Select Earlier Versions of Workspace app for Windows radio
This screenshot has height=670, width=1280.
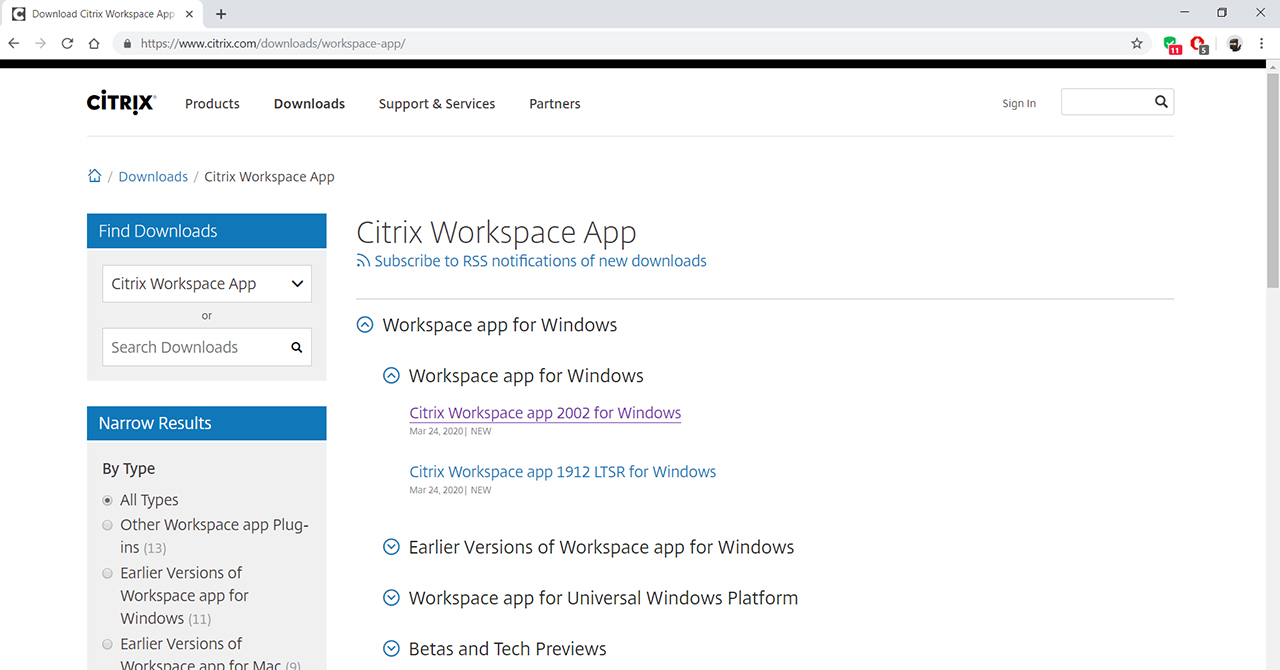(108, 573)
